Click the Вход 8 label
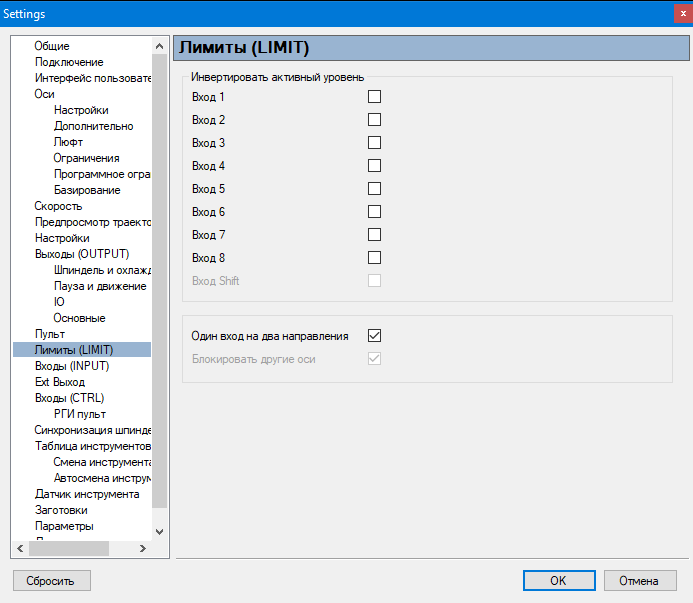The image size is (693, 603). point(208,258)
